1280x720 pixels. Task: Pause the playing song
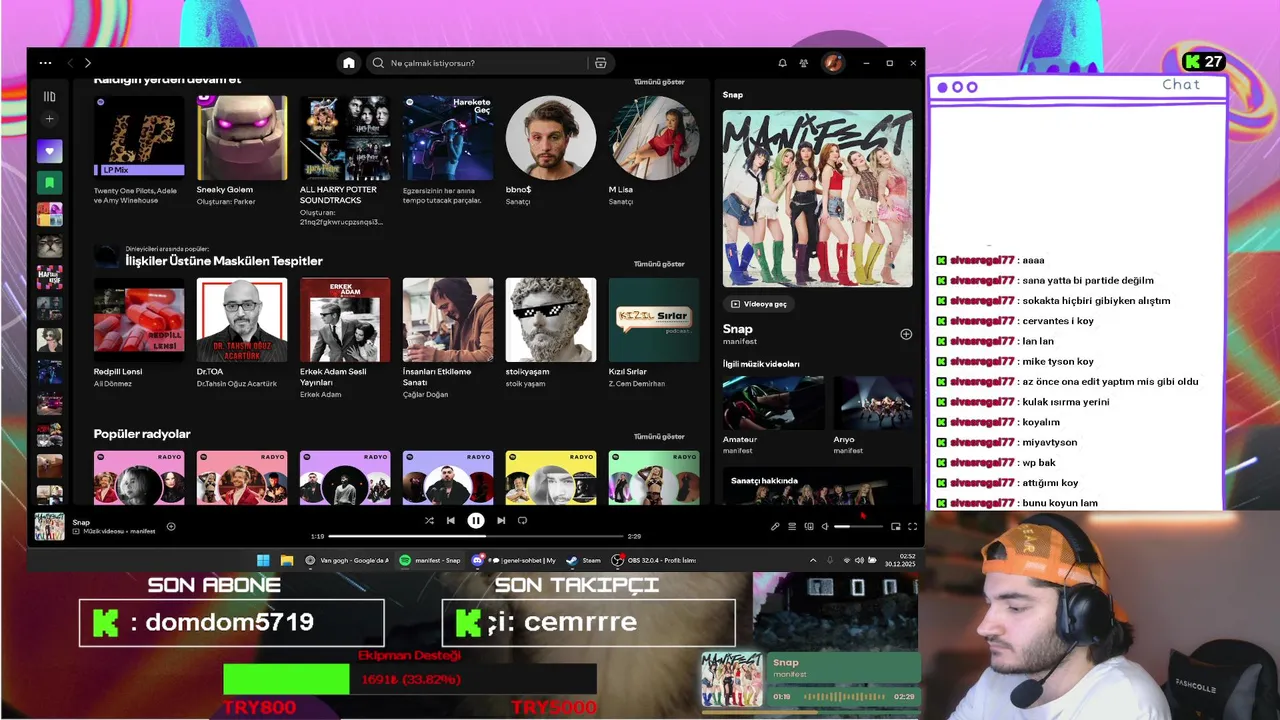(x=476, y=520)
